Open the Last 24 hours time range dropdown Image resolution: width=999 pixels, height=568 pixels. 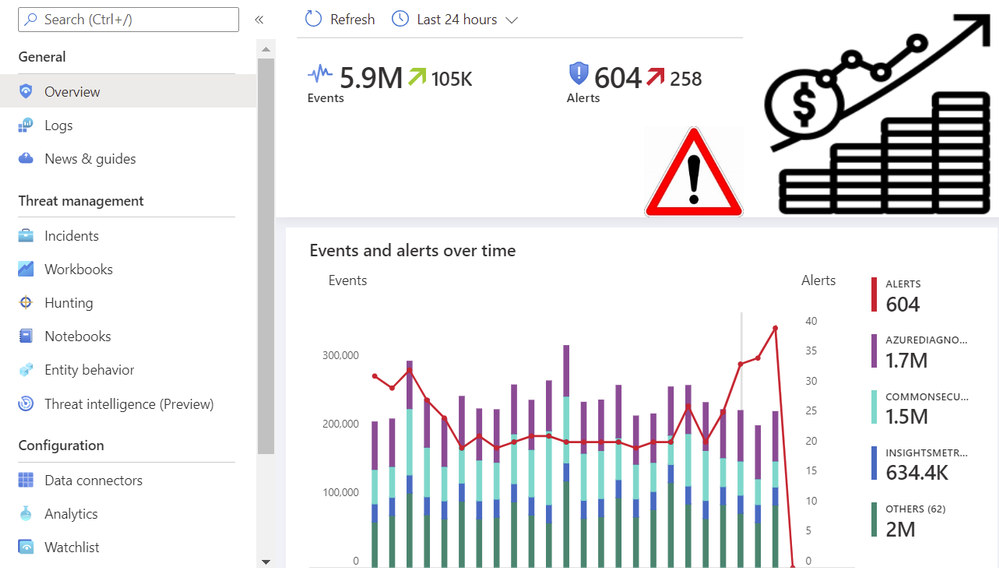(455, 20)
